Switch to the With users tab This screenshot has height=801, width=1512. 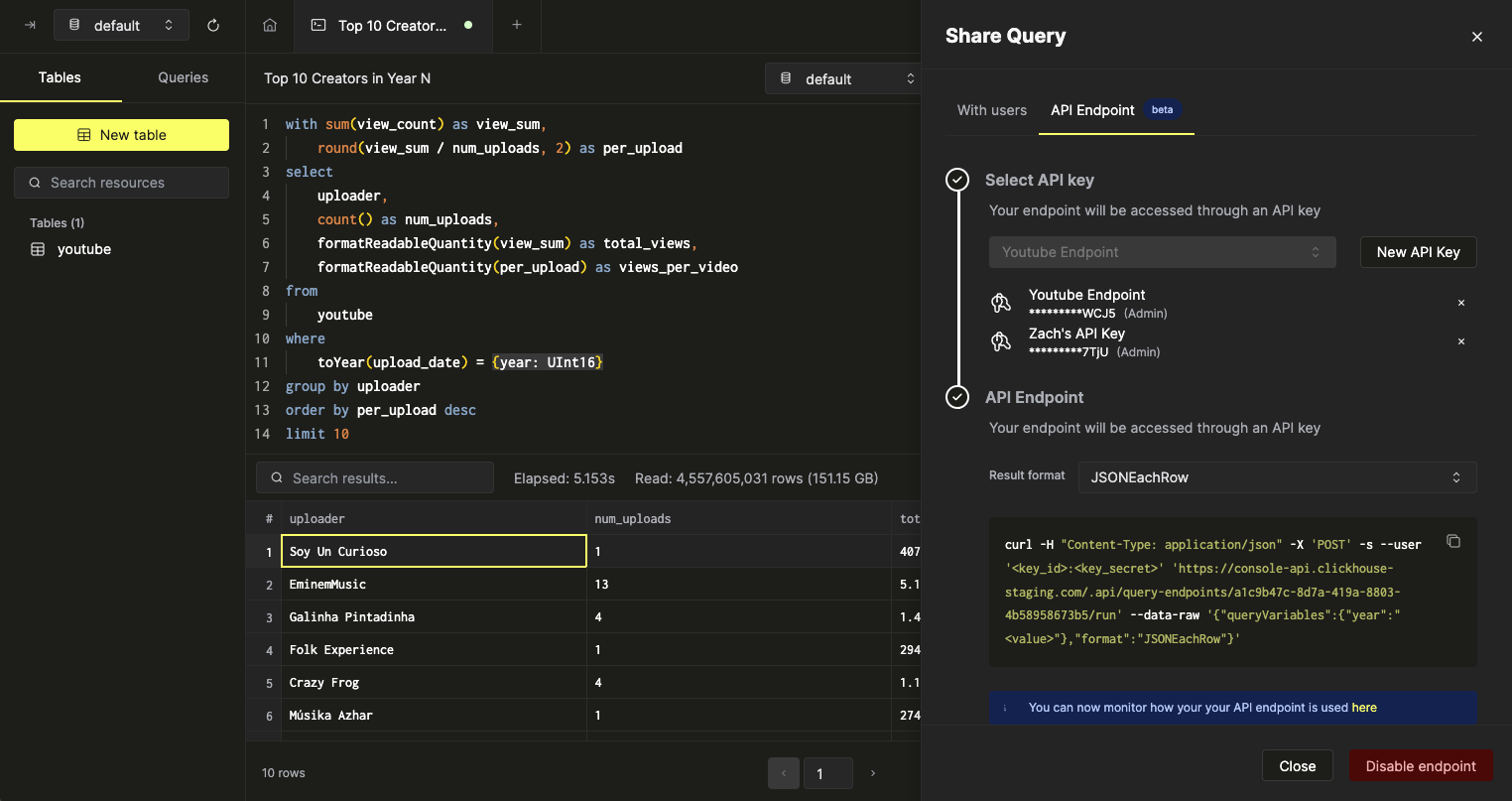coord(992,110)
